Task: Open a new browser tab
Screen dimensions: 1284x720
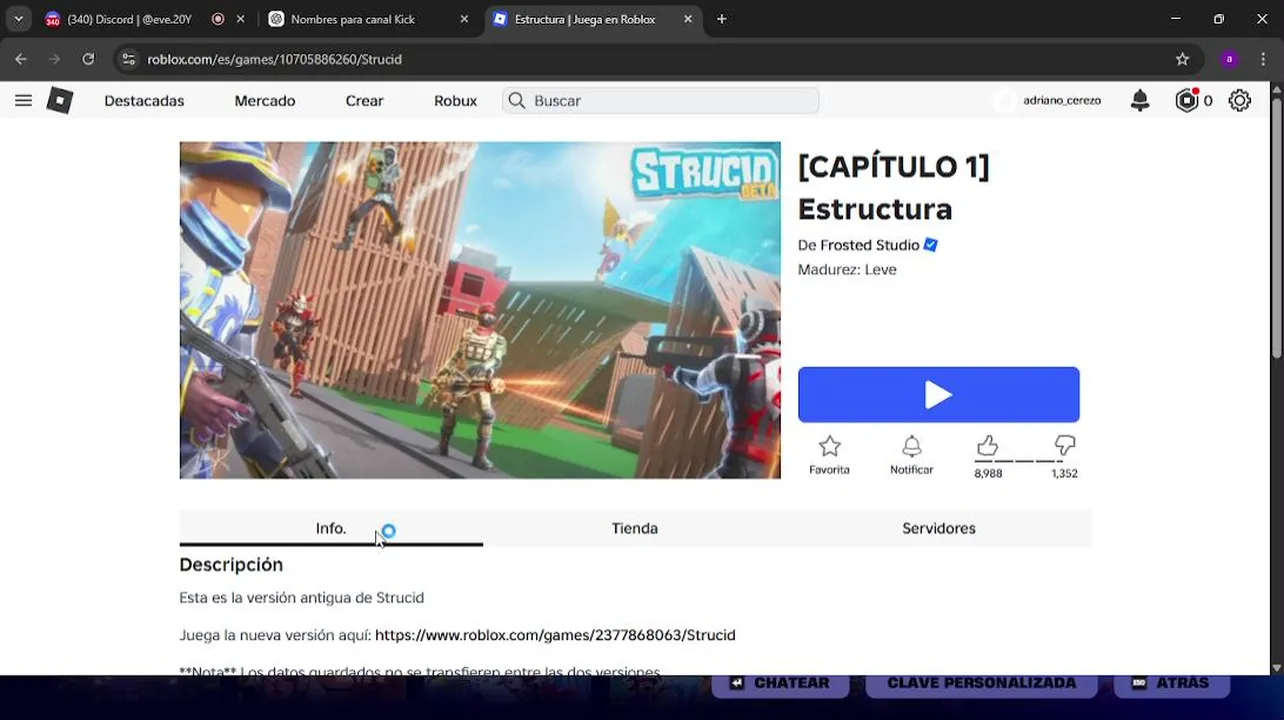Action: pyautogui.click(x=721, y=19)
